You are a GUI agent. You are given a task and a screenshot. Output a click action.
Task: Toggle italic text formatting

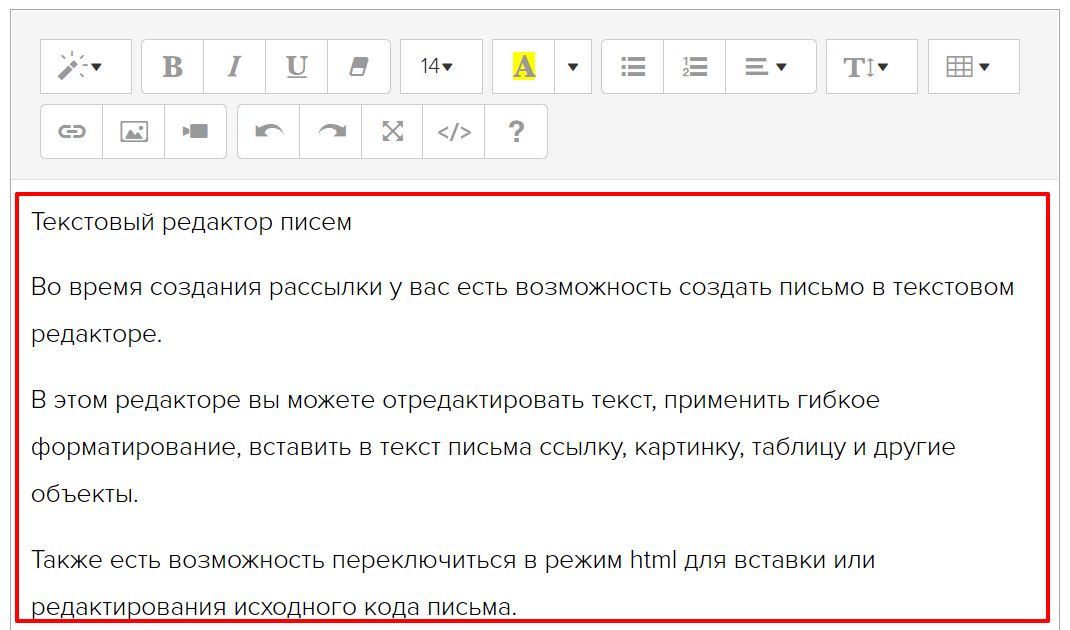(x=235, y=67)
